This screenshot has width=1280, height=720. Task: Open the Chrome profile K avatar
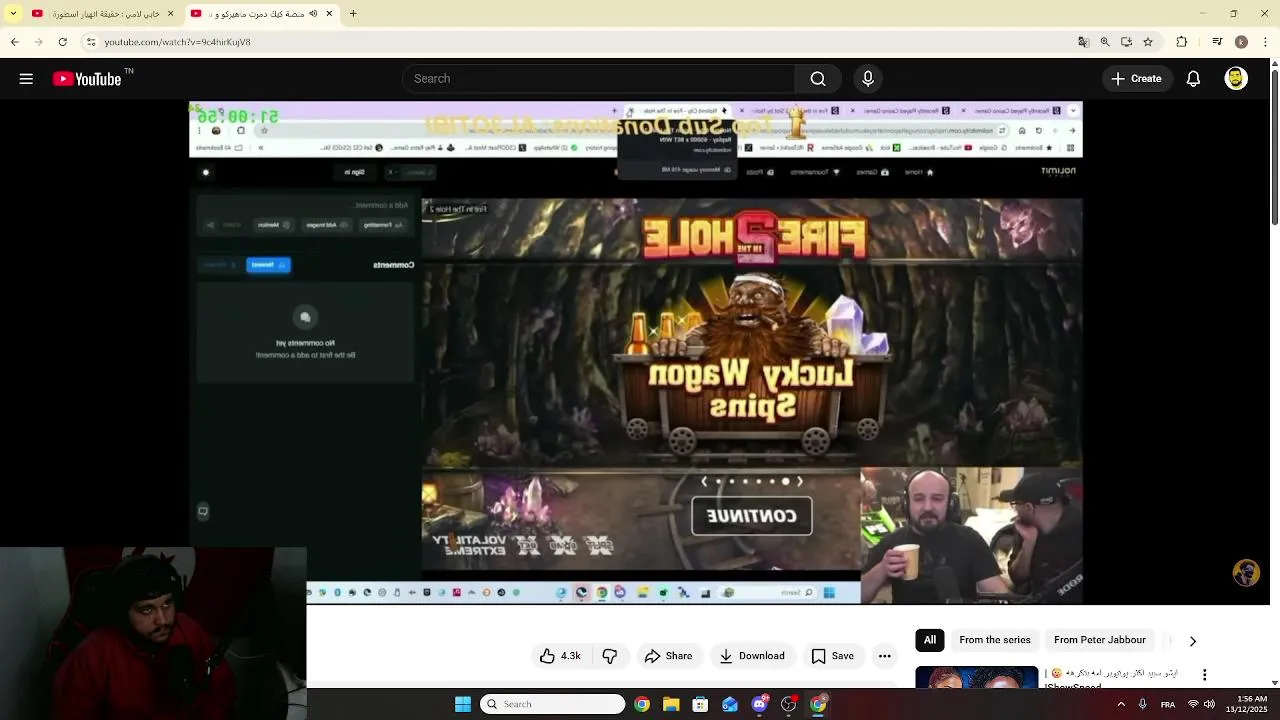[x=1241, y=42]
